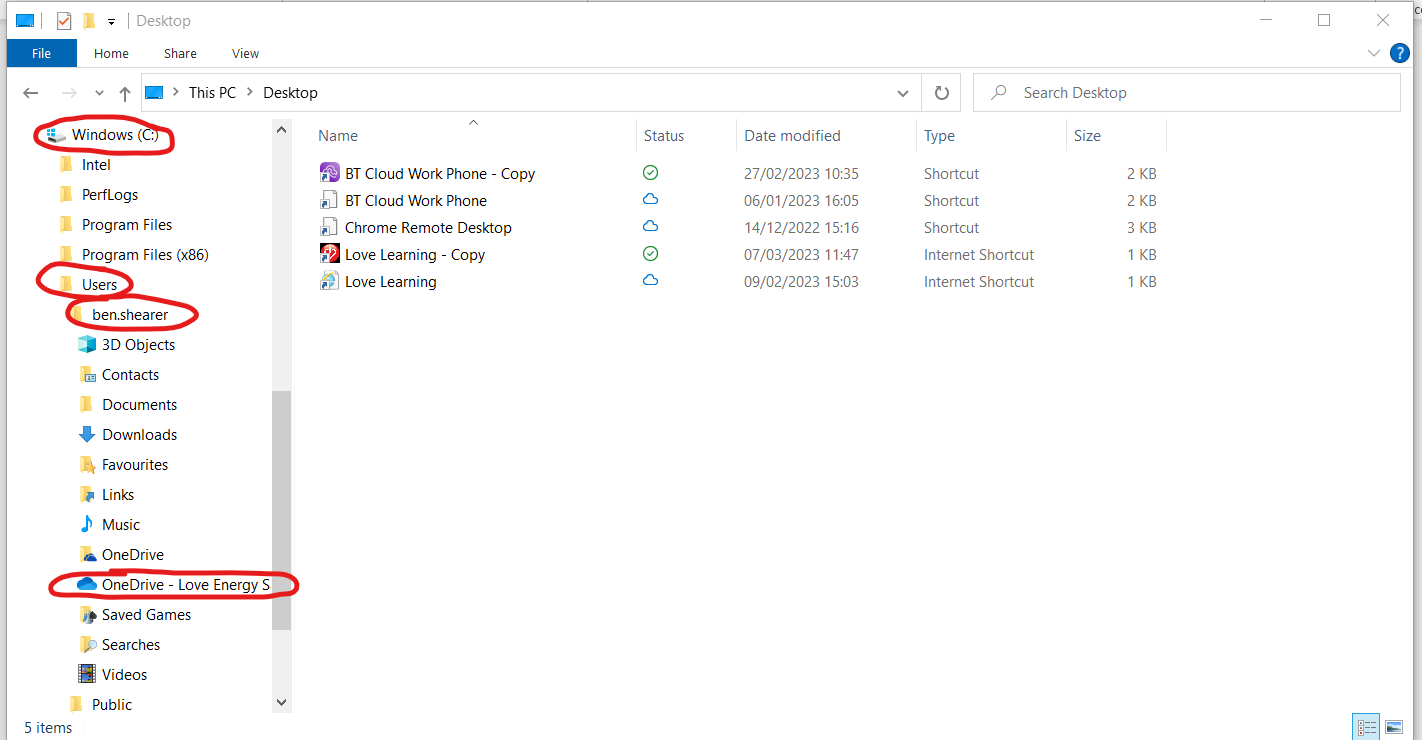Switch to the View ribbon tab
Image resolution: width=1422 pixels, height=740 pixels.
click(245, 53)
